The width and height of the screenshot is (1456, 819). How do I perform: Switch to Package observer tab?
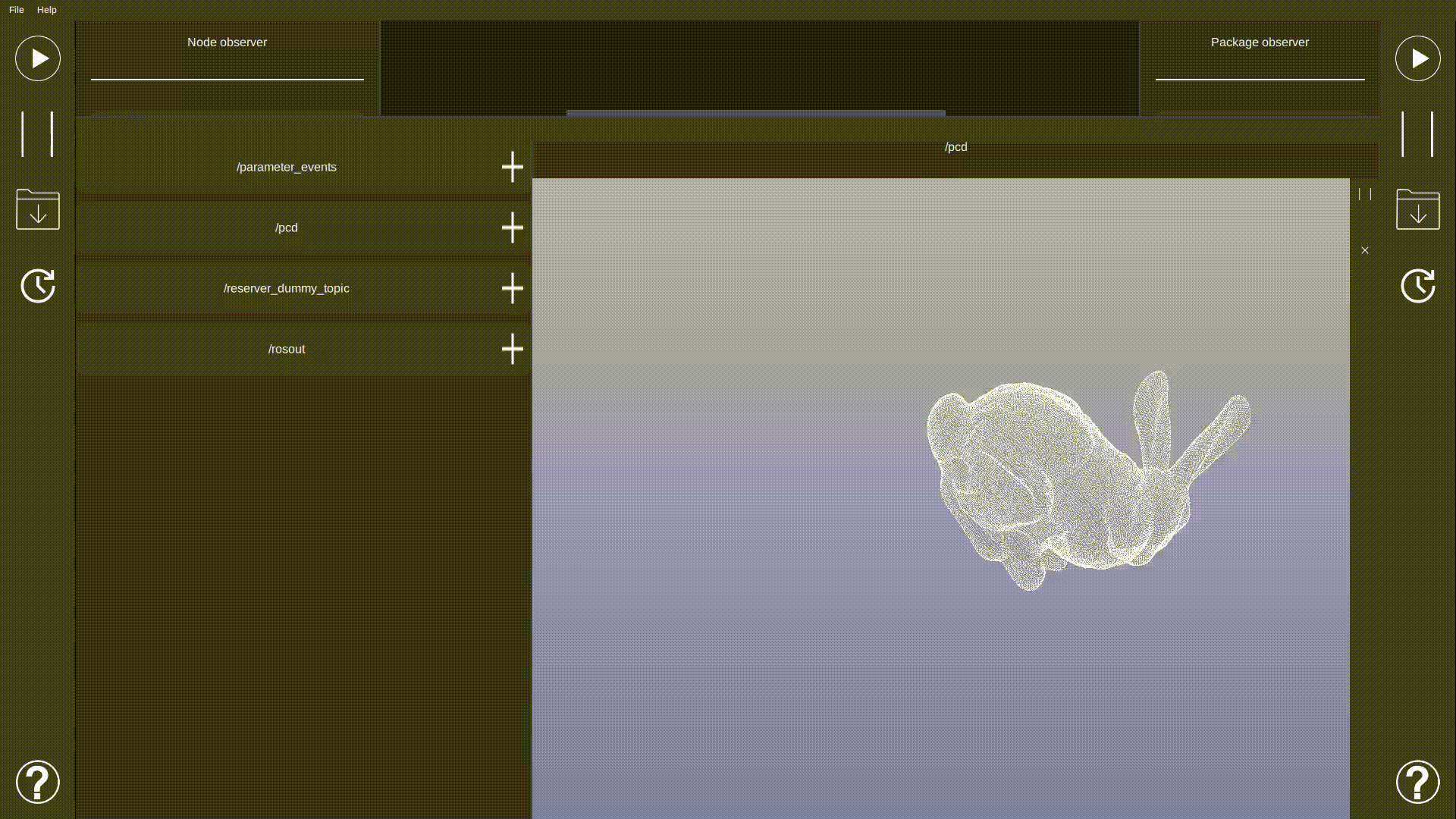pos(1260,42)
